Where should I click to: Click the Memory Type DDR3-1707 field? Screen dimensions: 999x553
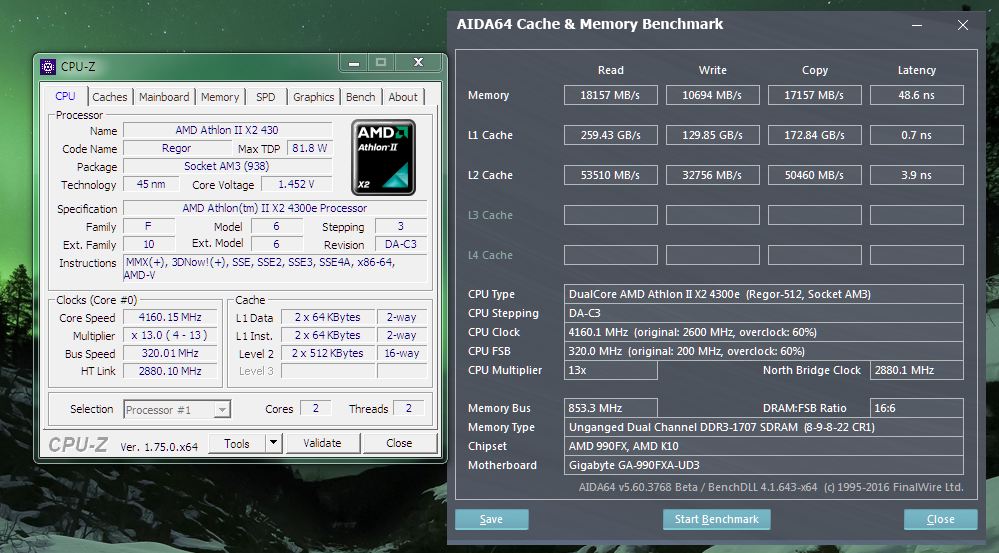click(x=763, y=427)
